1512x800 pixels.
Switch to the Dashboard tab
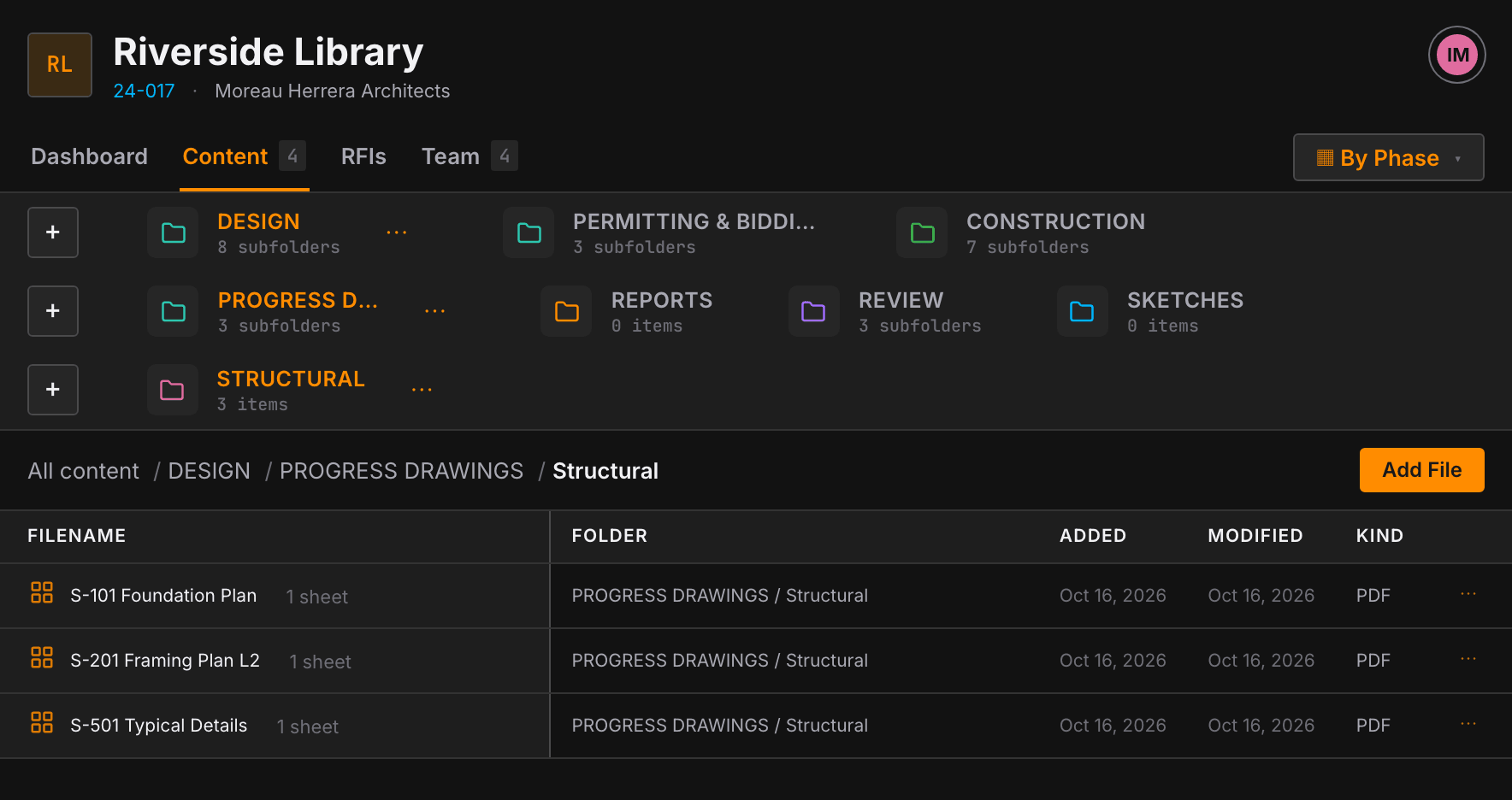(89, 156)
